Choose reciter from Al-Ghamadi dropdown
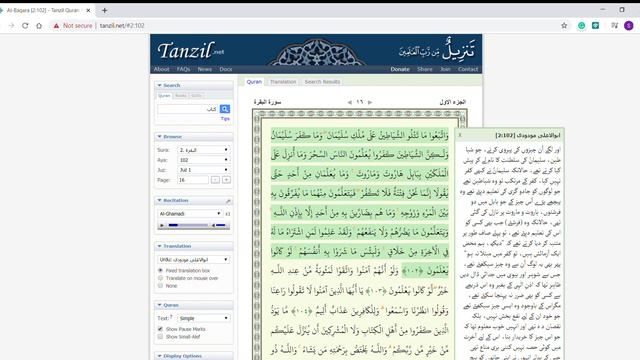This screenshot has width=640, height=360. coord(190,213)
